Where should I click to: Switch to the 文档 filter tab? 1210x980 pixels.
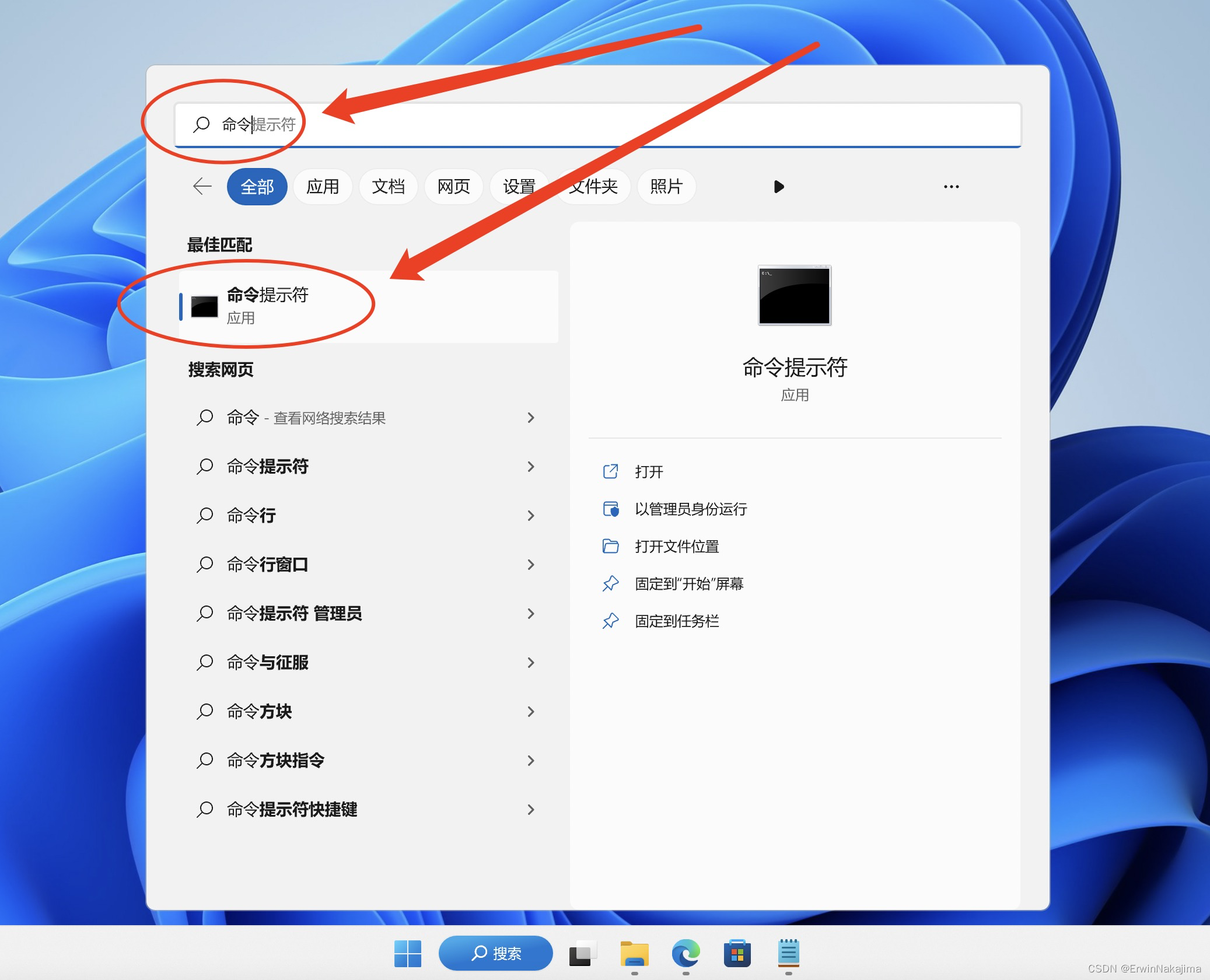(x=388, y=186)
